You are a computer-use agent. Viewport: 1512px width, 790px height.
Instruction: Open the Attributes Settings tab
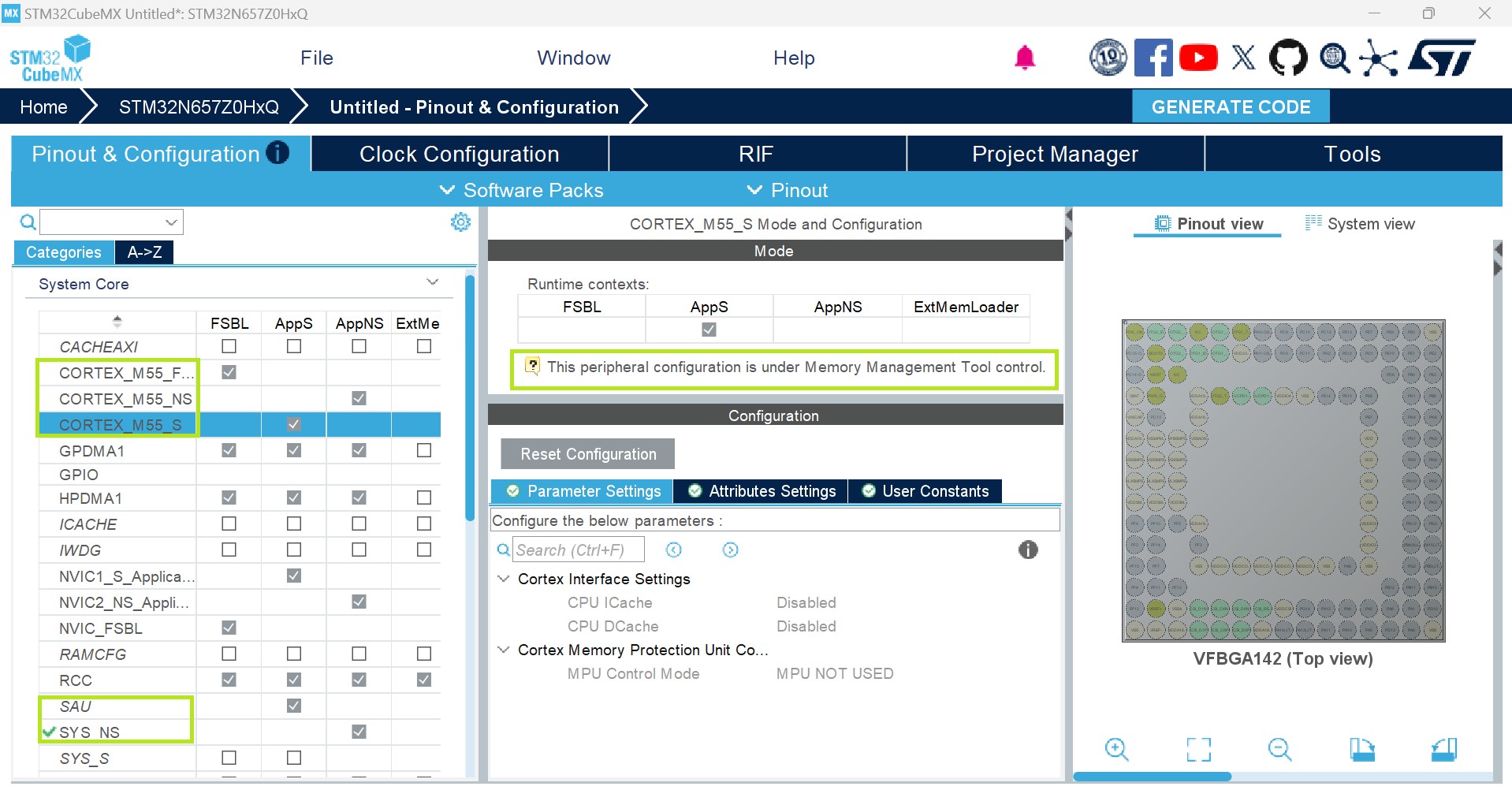tap(761, 491)
